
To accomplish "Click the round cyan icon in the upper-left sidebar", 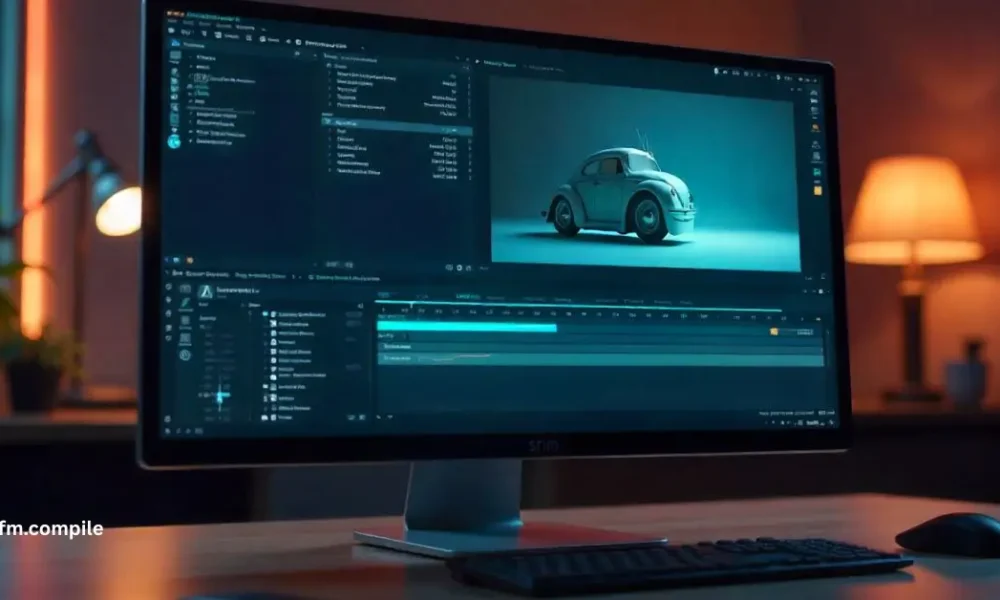I will pyautogui.click(x=174, y=142).
